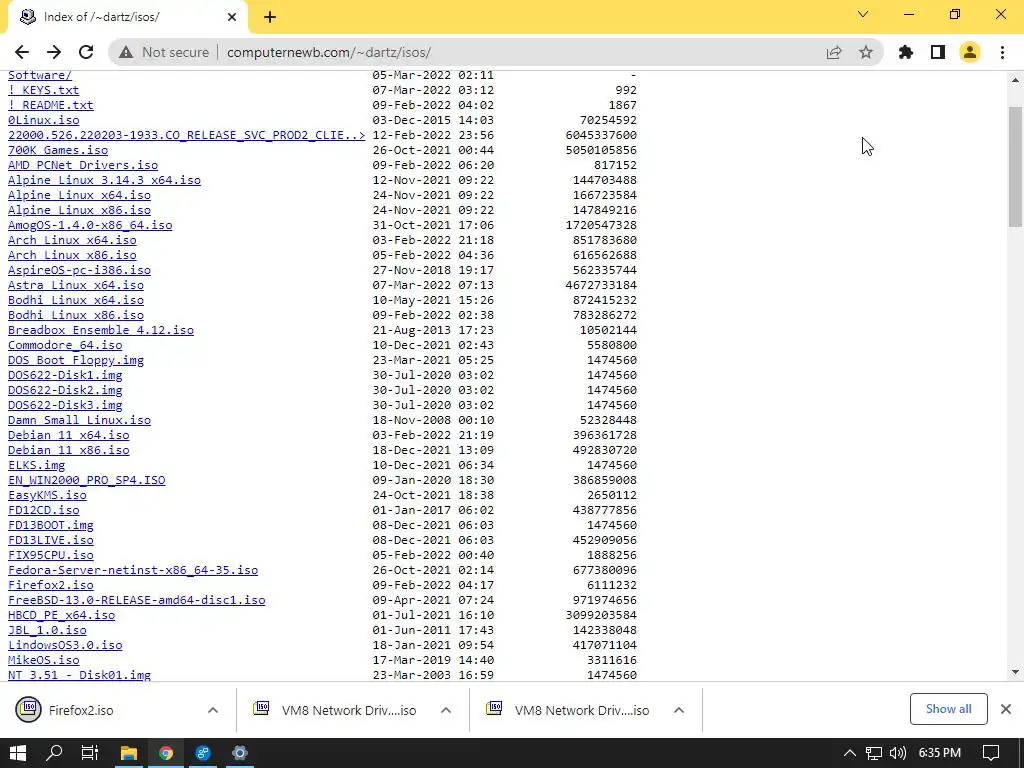Image resolution: width=1024 pixels, height=768 pixels.
Task: Switch to Chrome in the taskbar
Action: click(x=166, y=753)
